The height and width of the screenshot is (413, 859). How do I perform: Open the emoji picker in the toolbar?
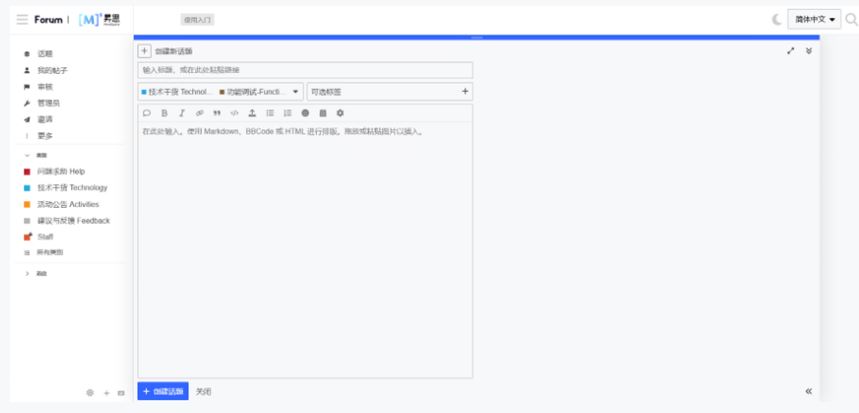[x=305, y=113]
